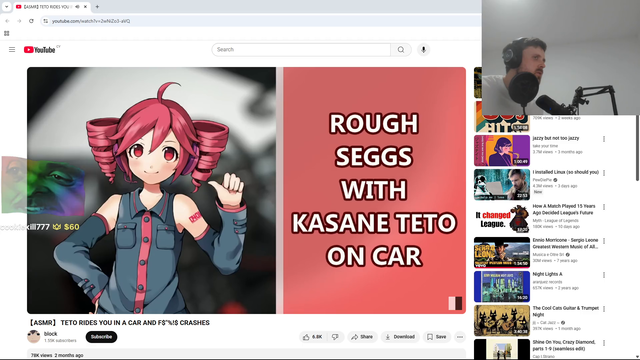
Task: Start voice search with microphone icon
Action: (423, 50)
